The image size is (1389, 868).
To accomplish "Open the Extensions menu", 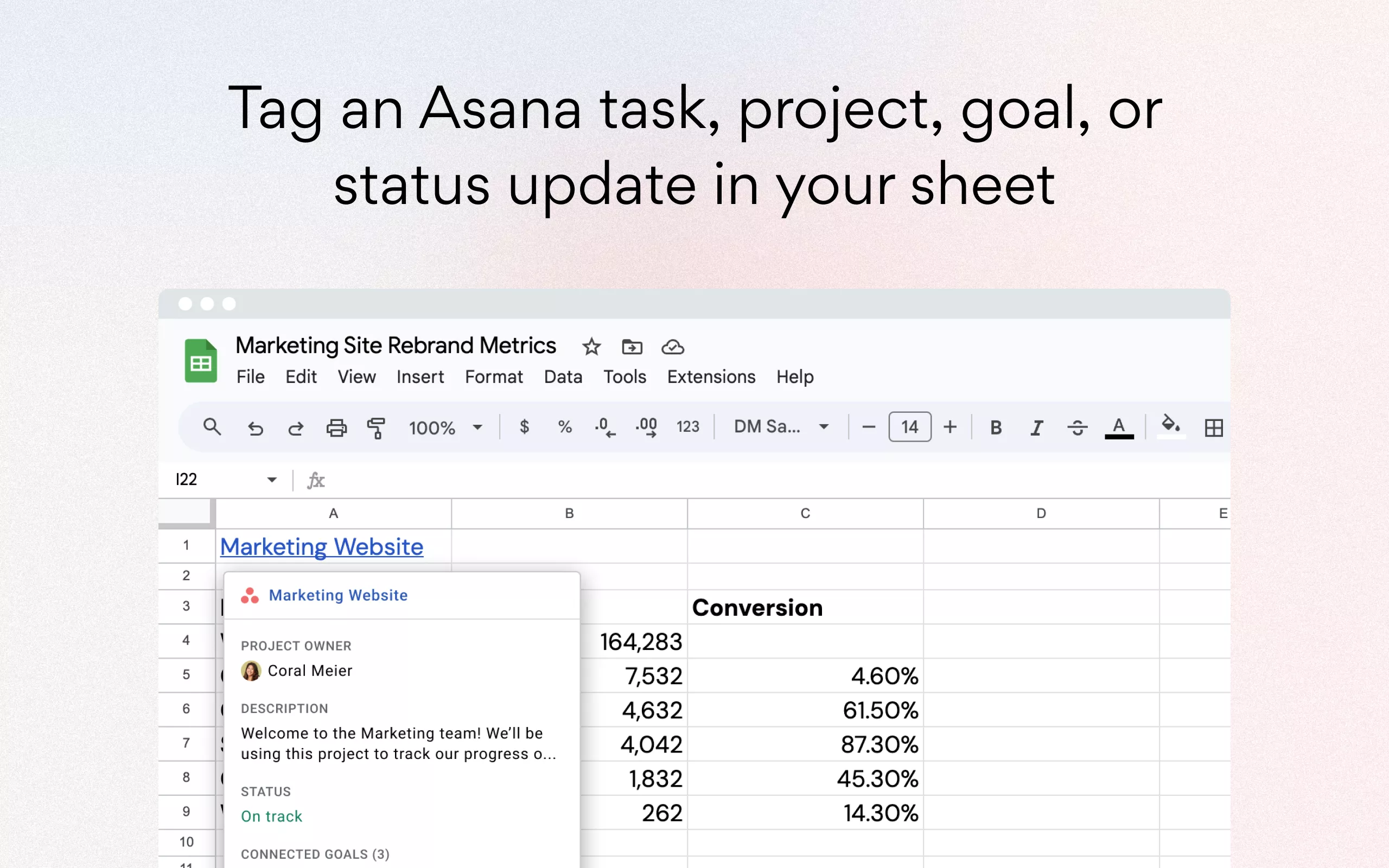I will pyautogui.click(x=711, y=376).
